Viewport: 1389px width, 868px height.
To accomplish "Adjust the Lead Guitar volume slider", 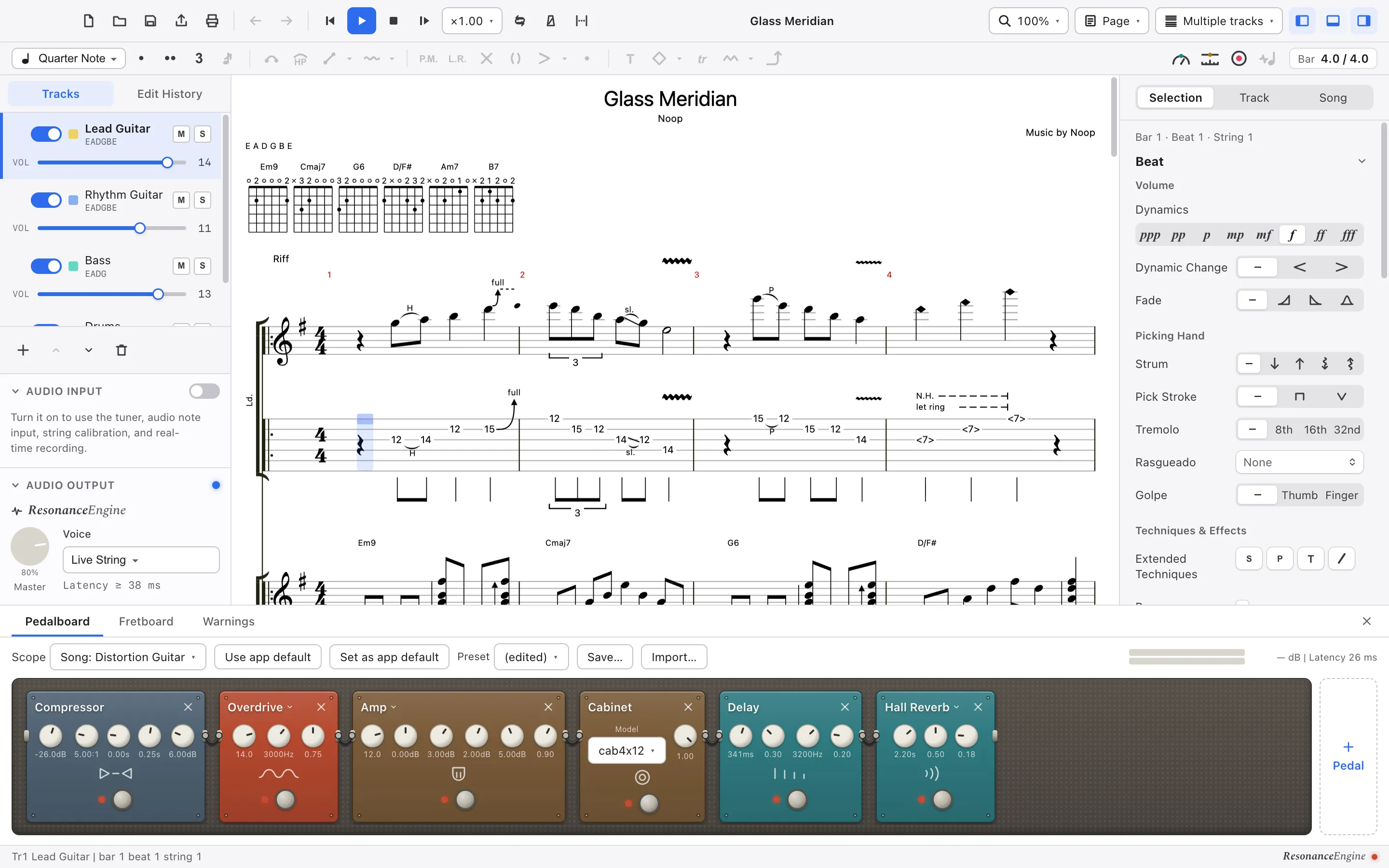I will (112, 163).
